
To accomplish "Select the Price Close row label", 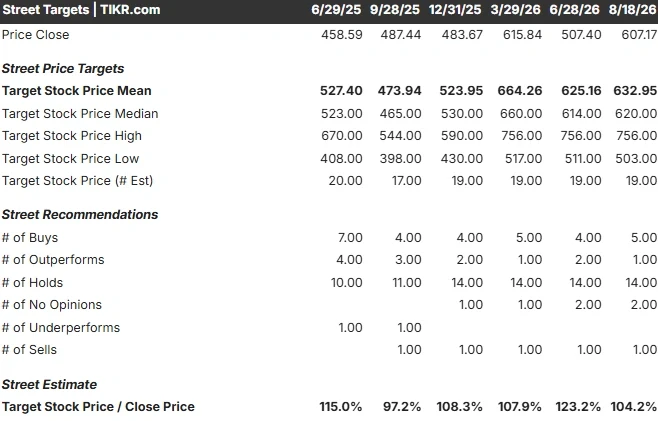I will tap(36, 34).
